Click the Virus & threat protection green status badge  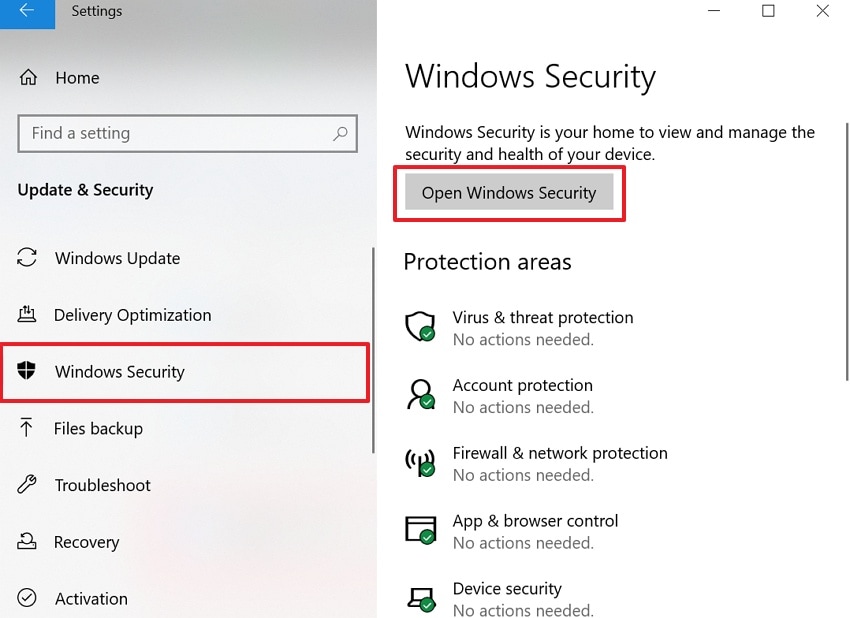[429, 336]
